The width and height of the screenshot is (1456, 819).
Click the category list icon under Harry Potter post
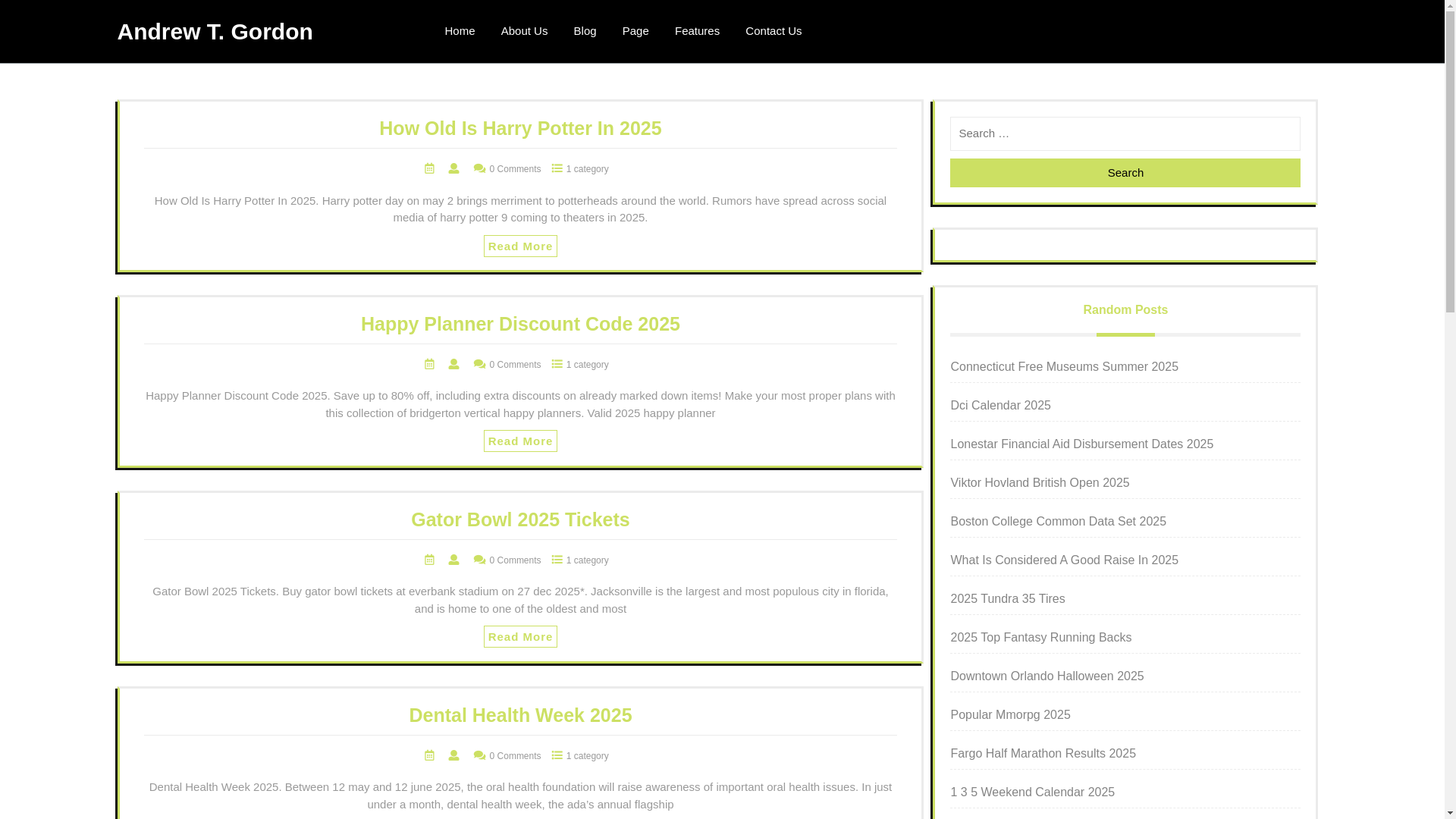tap(557, 168)
